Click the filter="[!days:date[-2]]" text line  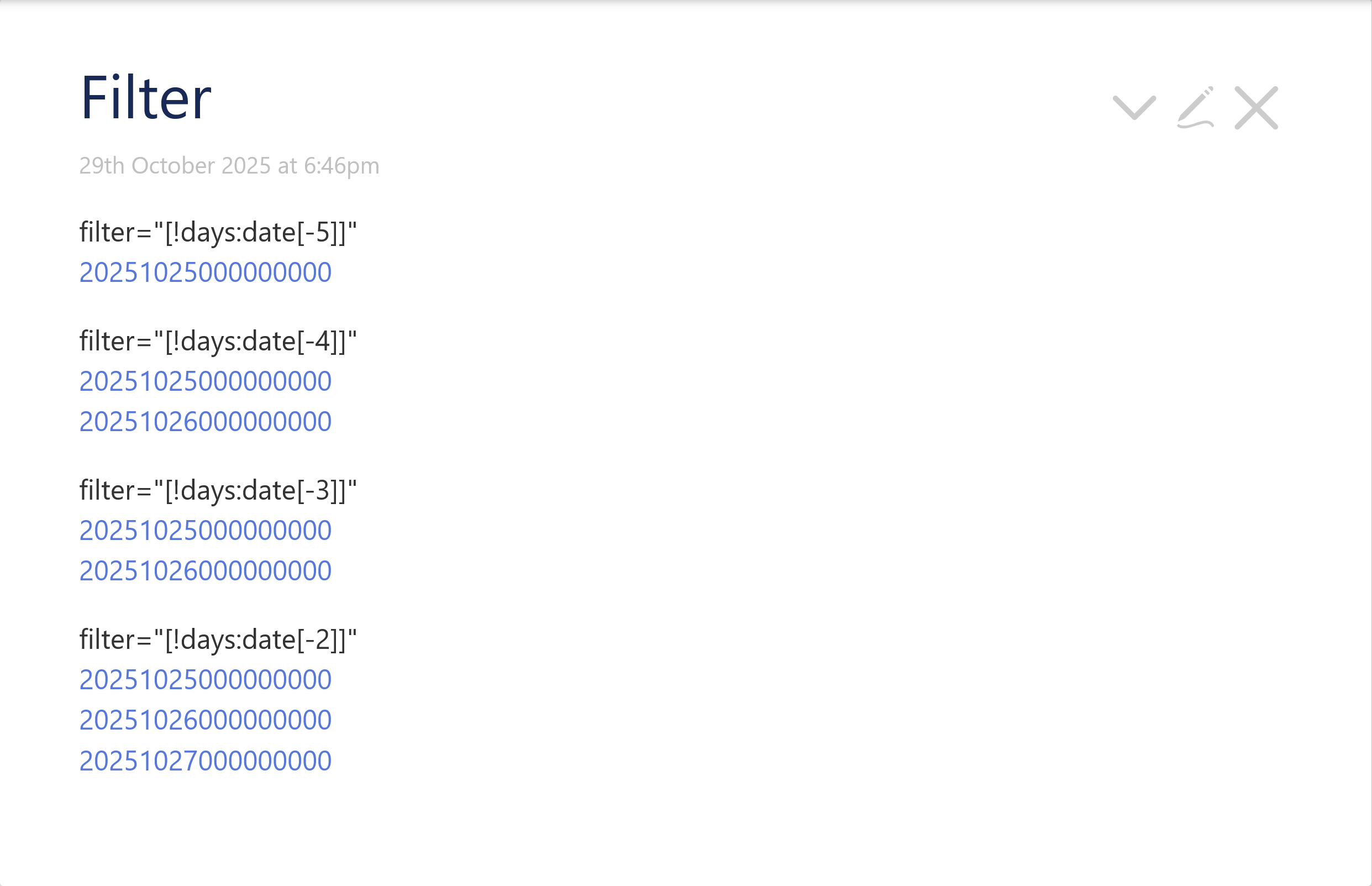218,639
